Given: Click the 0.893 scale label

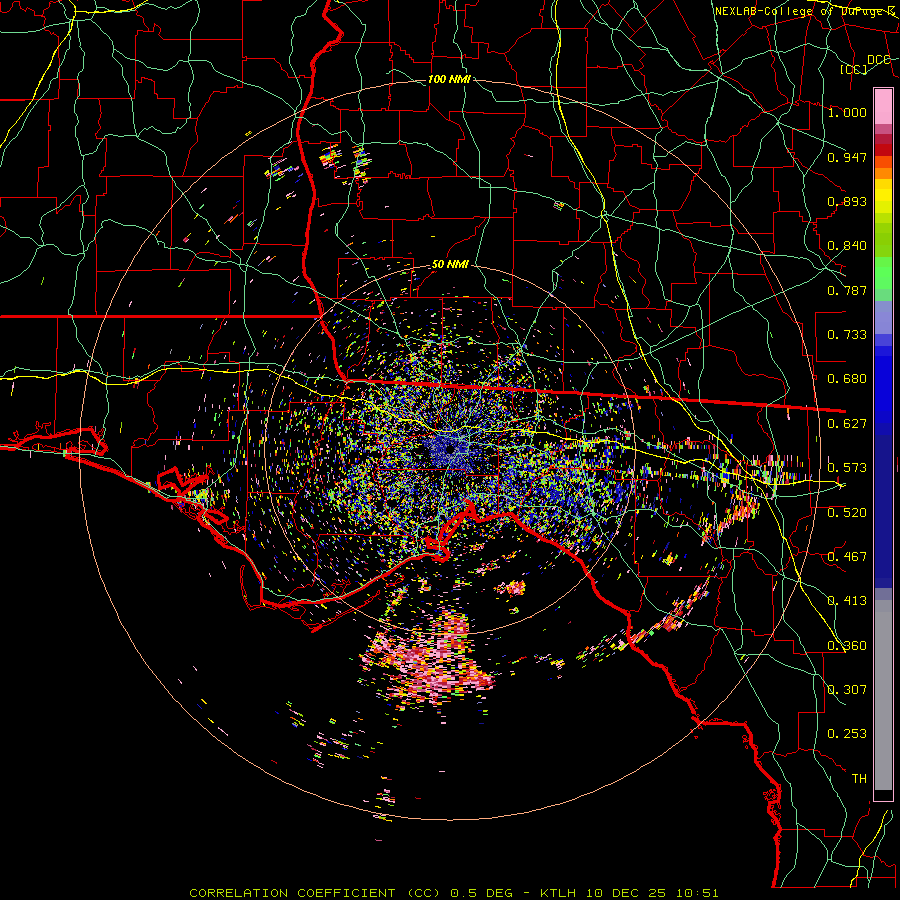Looking at the screenshot, I should coord(847,201).
